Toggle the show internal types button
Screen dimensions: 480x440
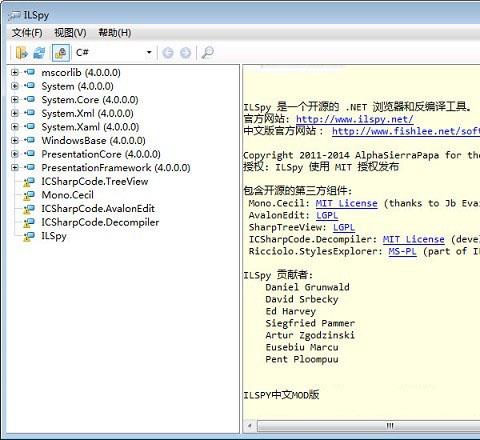(61, 53)
